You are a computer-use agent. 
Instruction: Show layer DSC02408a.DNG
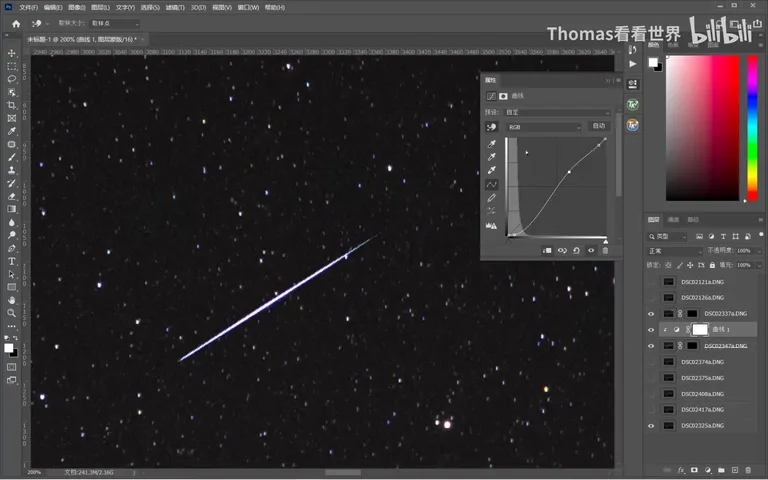point(651,394)
